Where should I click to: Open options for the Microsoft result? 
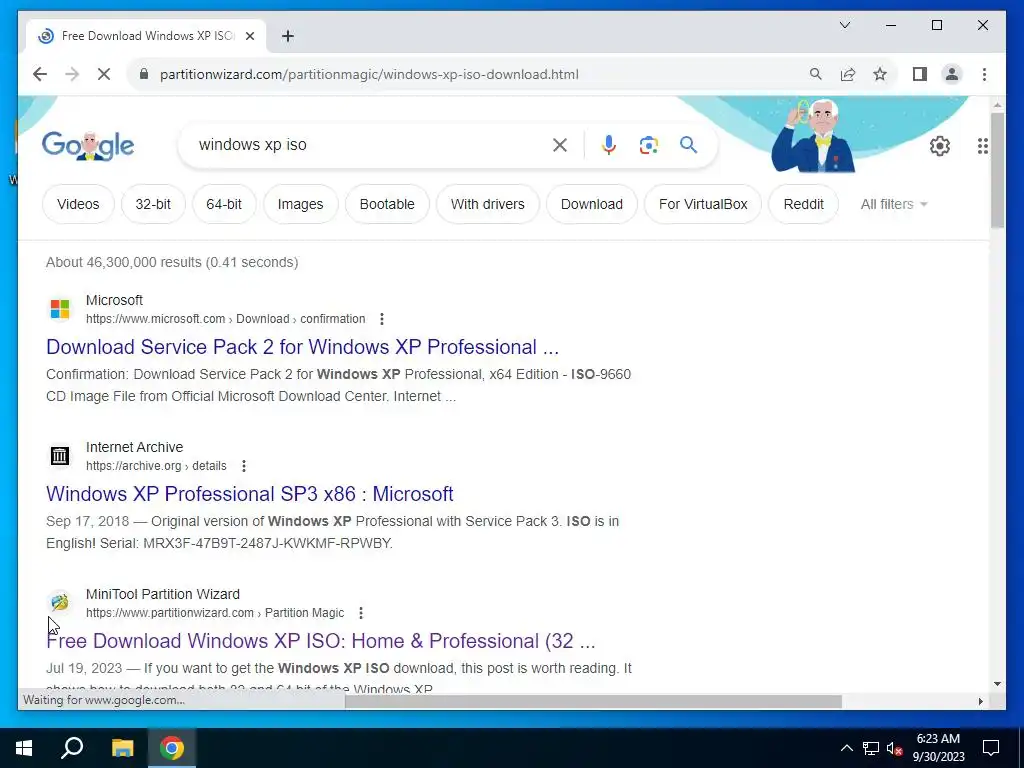pos(382,319)
